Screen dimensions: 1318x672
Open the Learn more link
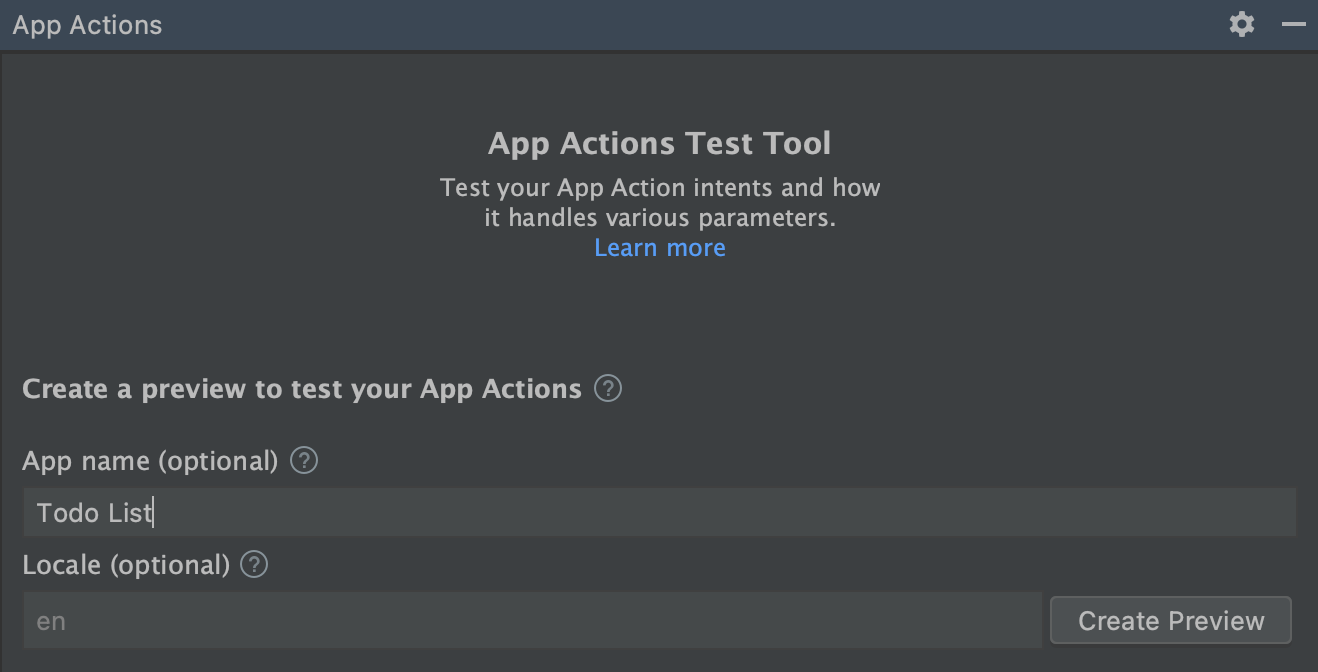(659, 247)
